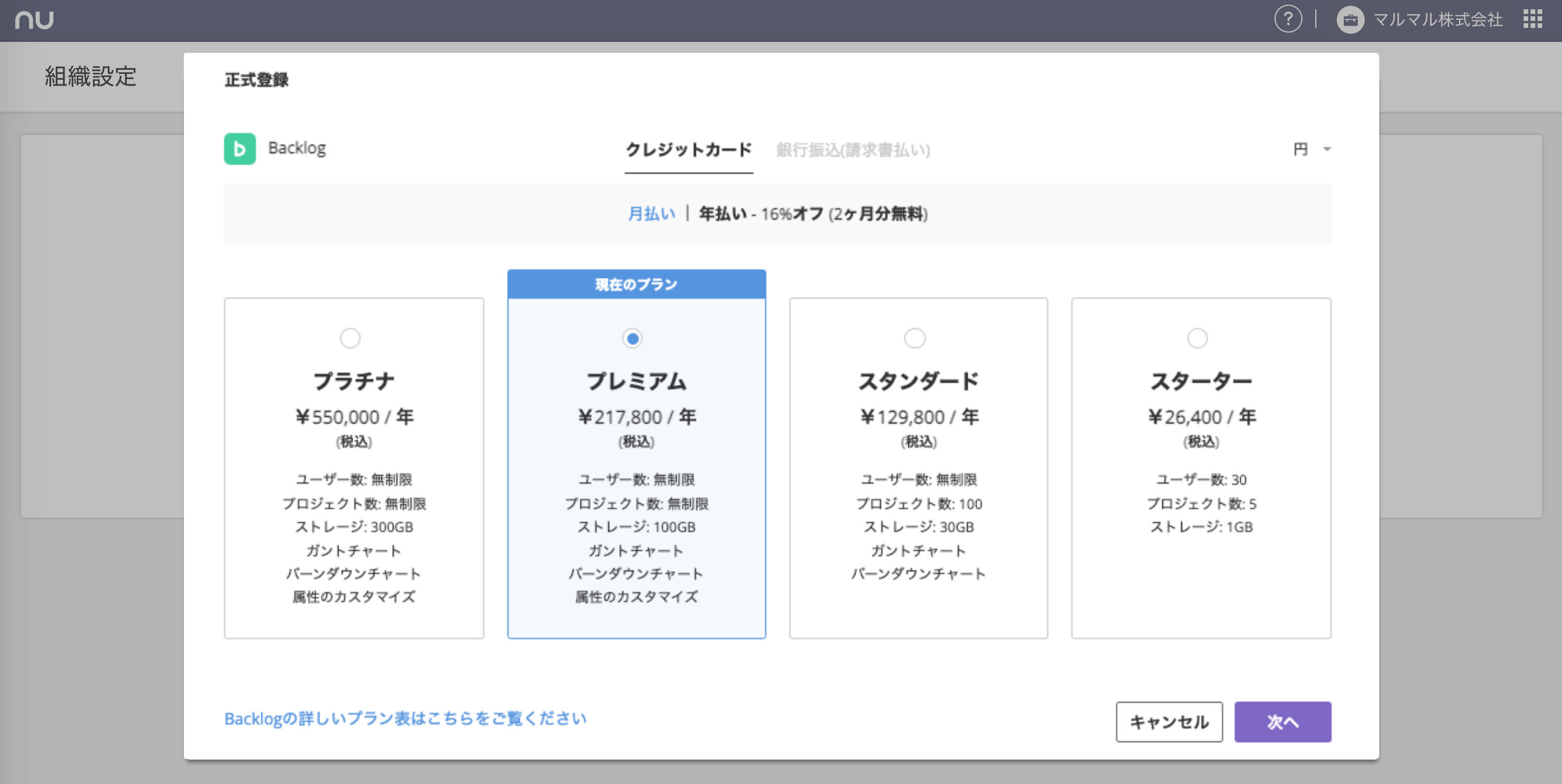Screen dimensions: 1562x784
Task: Click the ¥129,800 / 年 price
Action: tap(919, 417)
